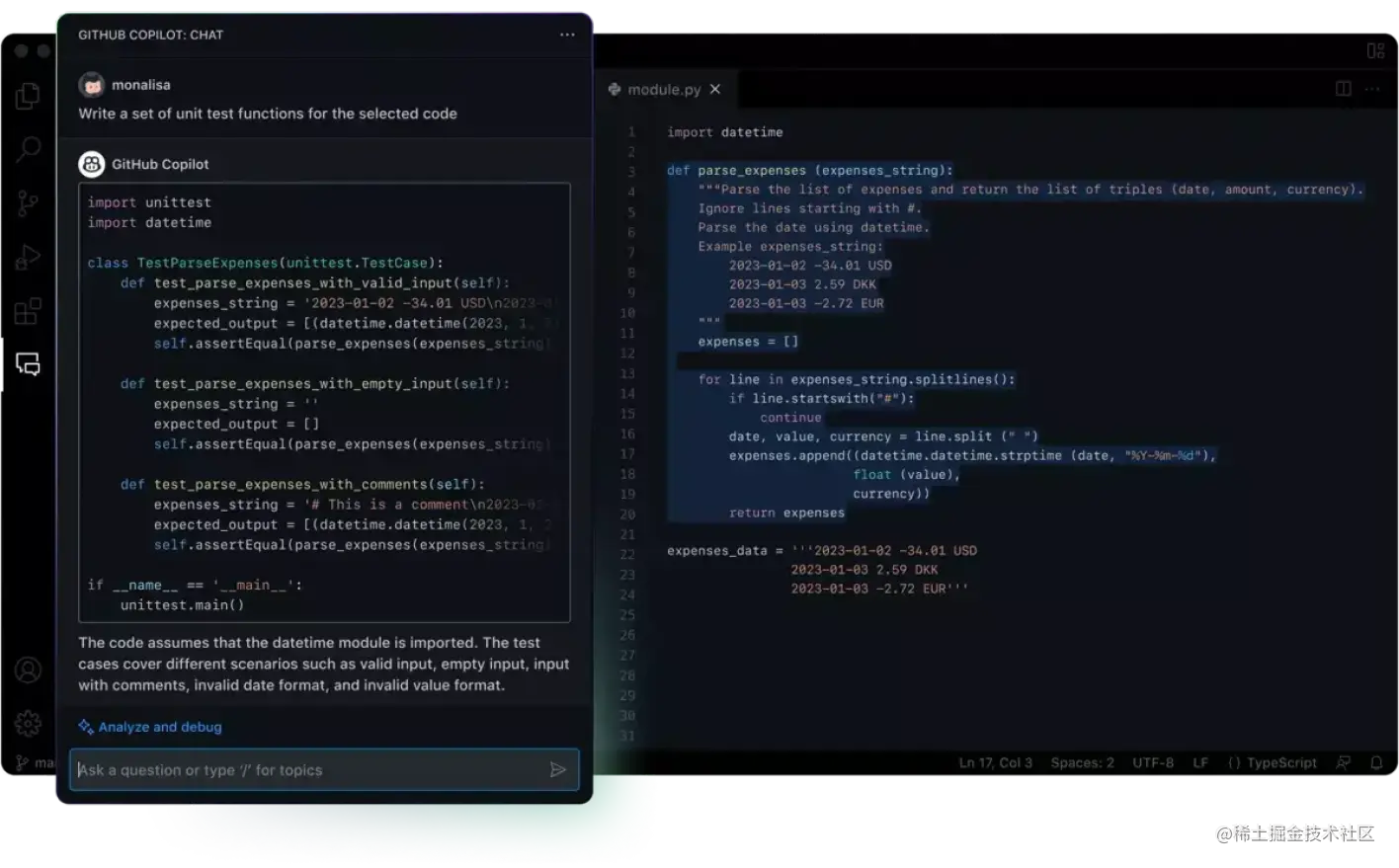This screenshot has height=868, width=1399.
Task: Open the Search magnifier in activity bar
Action: [28, 149]
